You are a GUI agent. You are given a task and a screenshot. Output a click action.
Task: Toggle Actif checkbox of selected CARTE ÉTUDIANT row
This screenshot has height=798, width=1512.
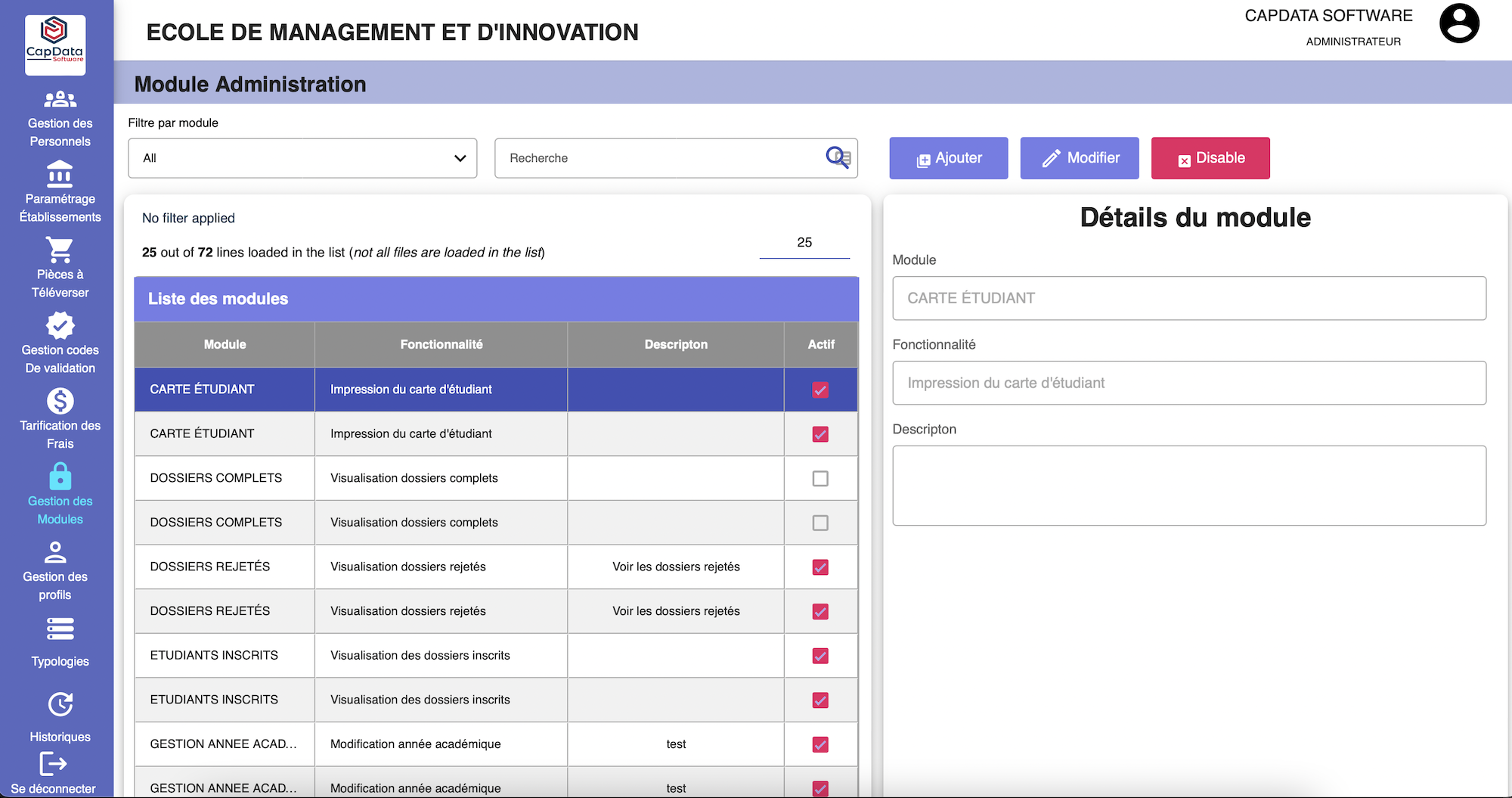click(820, 390)
